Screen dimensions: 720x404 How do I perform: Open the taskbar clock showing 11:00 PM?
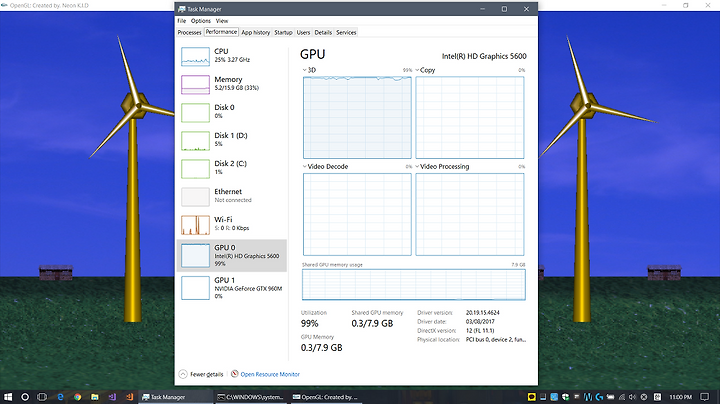click(x=681, y=397)
